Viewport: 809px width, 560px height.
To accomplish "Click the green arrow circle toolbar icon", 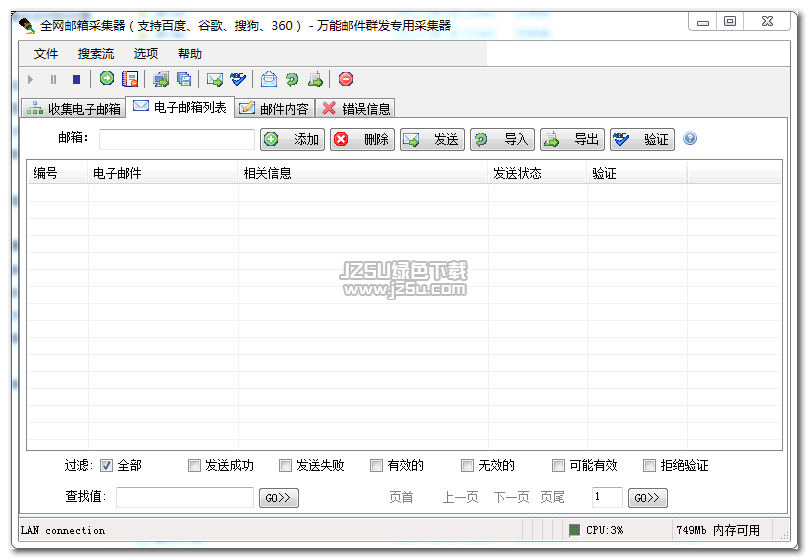I will coord(107,78).
